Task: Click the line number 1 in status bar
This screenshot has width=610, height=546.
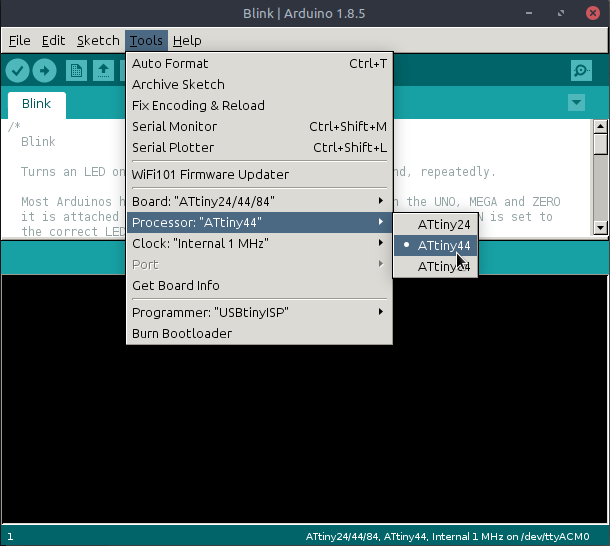Action: [10, 537]
